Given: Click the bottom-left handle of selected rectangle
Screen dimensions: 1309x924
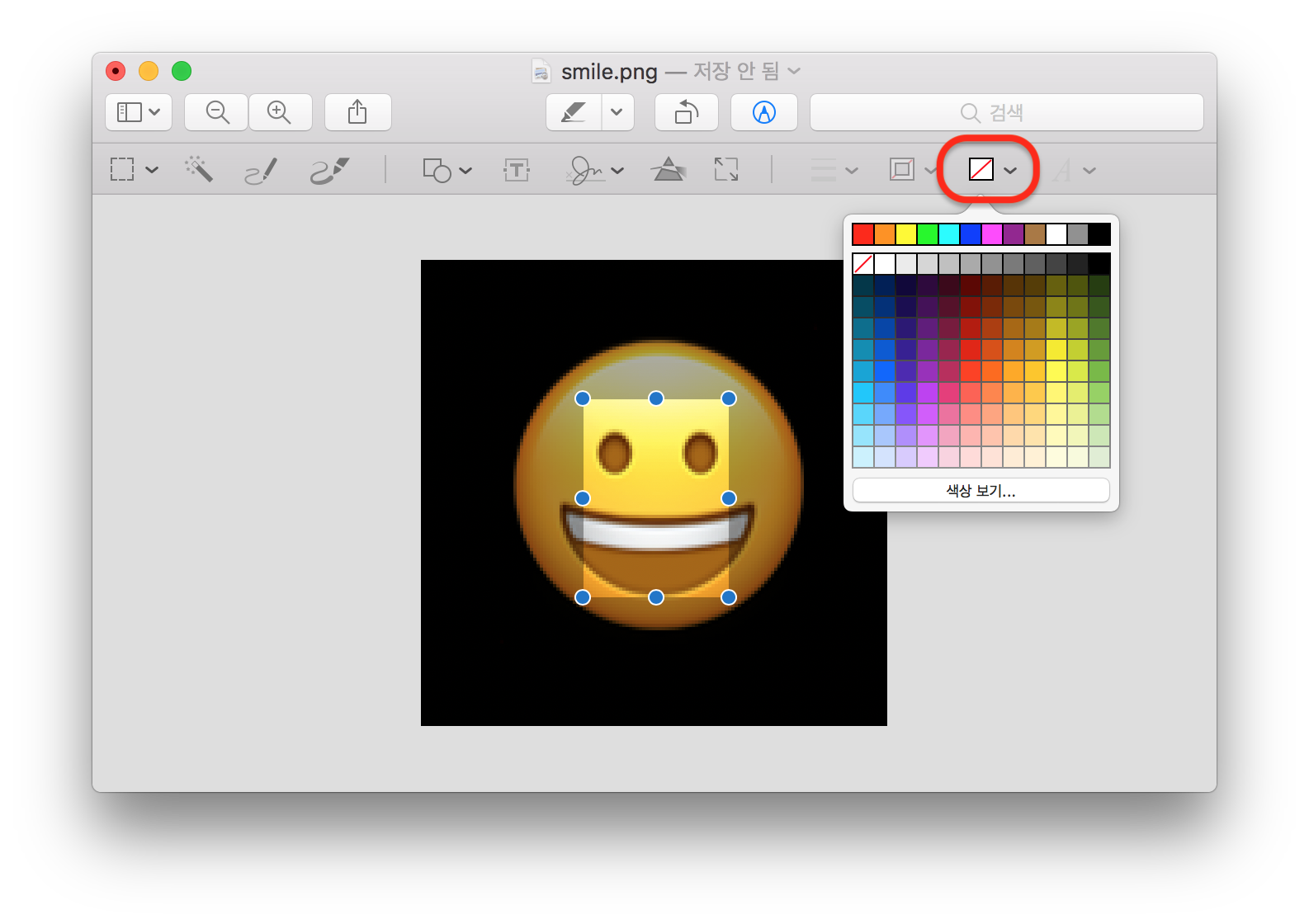Looking at the screenshot, I should coord(583,597).
